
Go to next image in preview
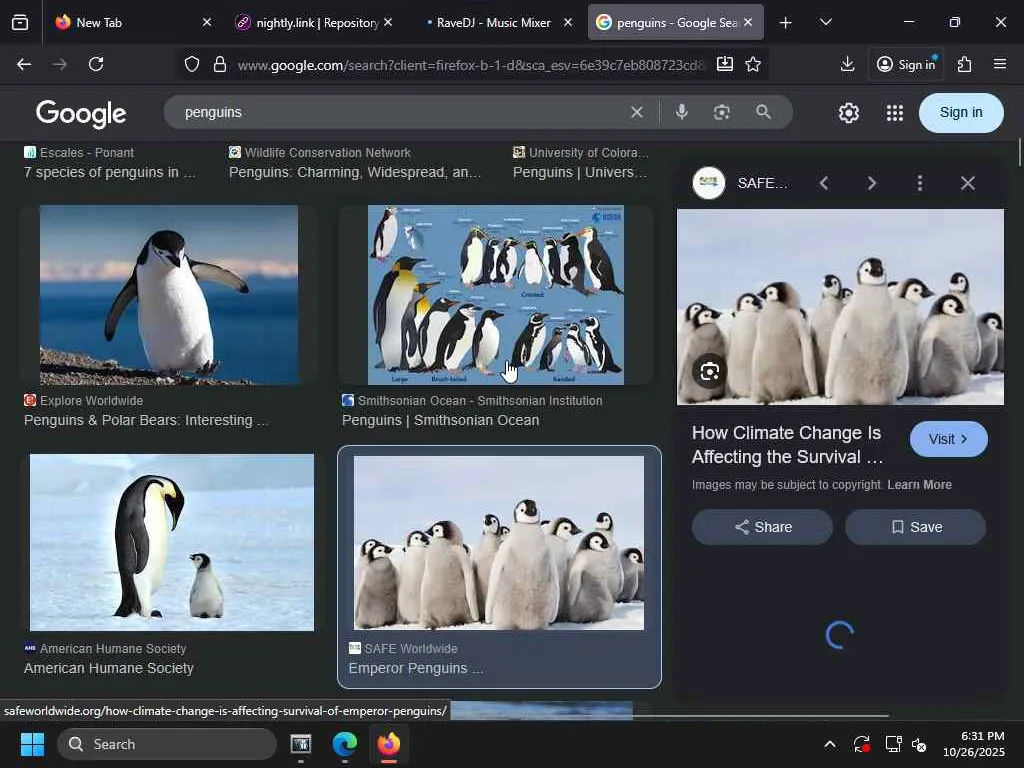pos(871,183)
